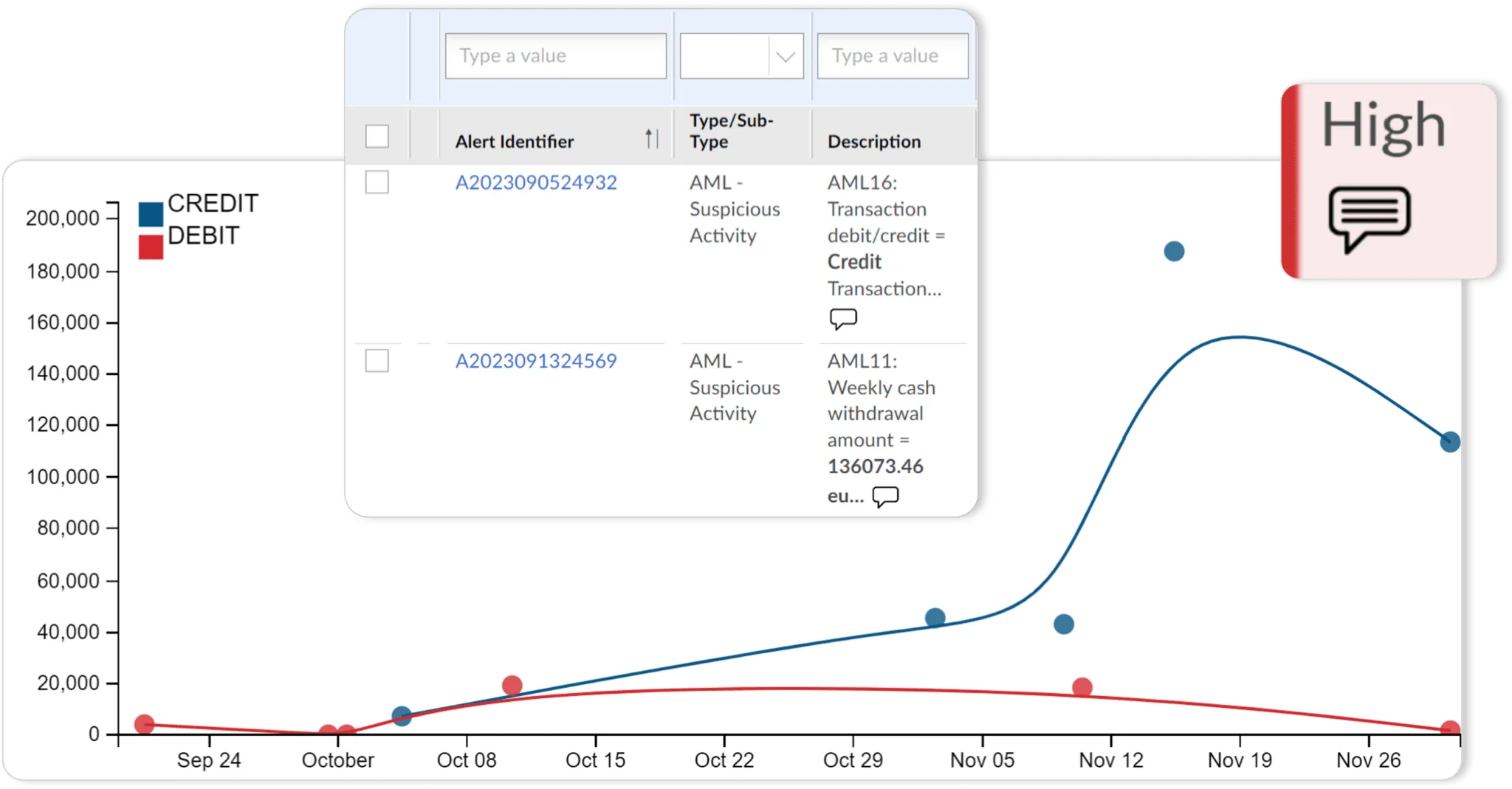Focus the Alert Identifier filter field
The width and height of the screenshot is (1512, 789).
click(555, 56)
